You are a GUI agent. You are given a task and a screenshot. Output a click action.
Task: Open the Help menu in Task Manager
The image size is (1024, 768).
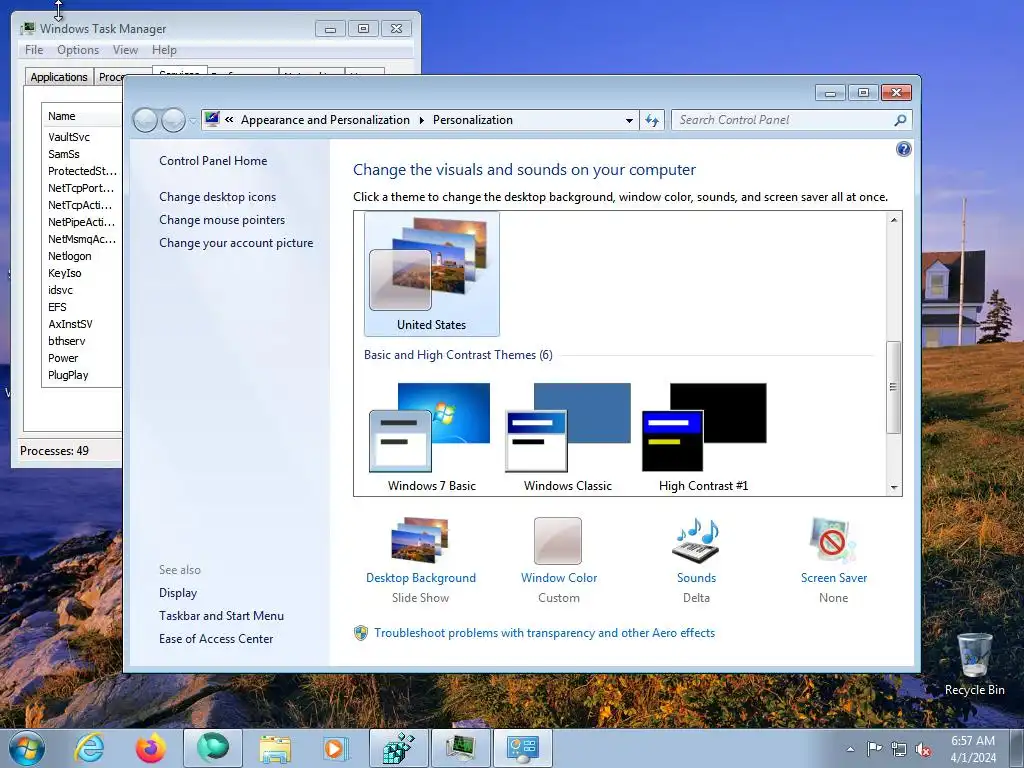(x=164, y=50)
